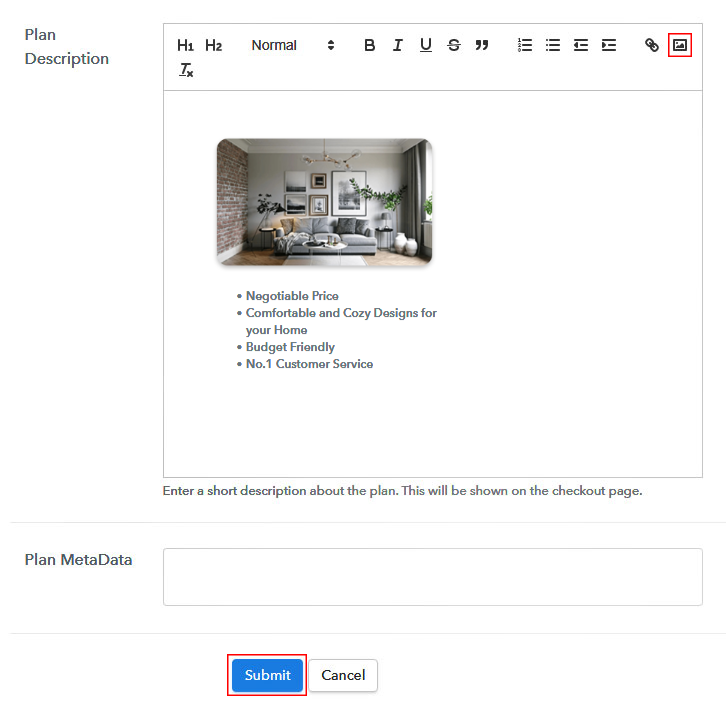The height and width of the screenshot is (716, 726).
Task: Select the living room image in editor
Action: [324, 202]
